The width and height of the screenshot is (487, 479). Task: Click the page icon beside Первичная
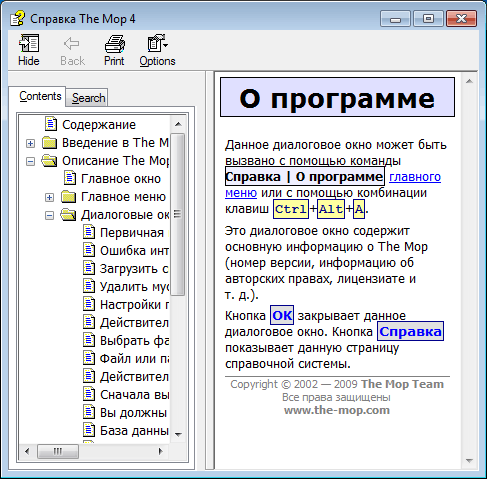pyautogui.click(x=89, y=232)
